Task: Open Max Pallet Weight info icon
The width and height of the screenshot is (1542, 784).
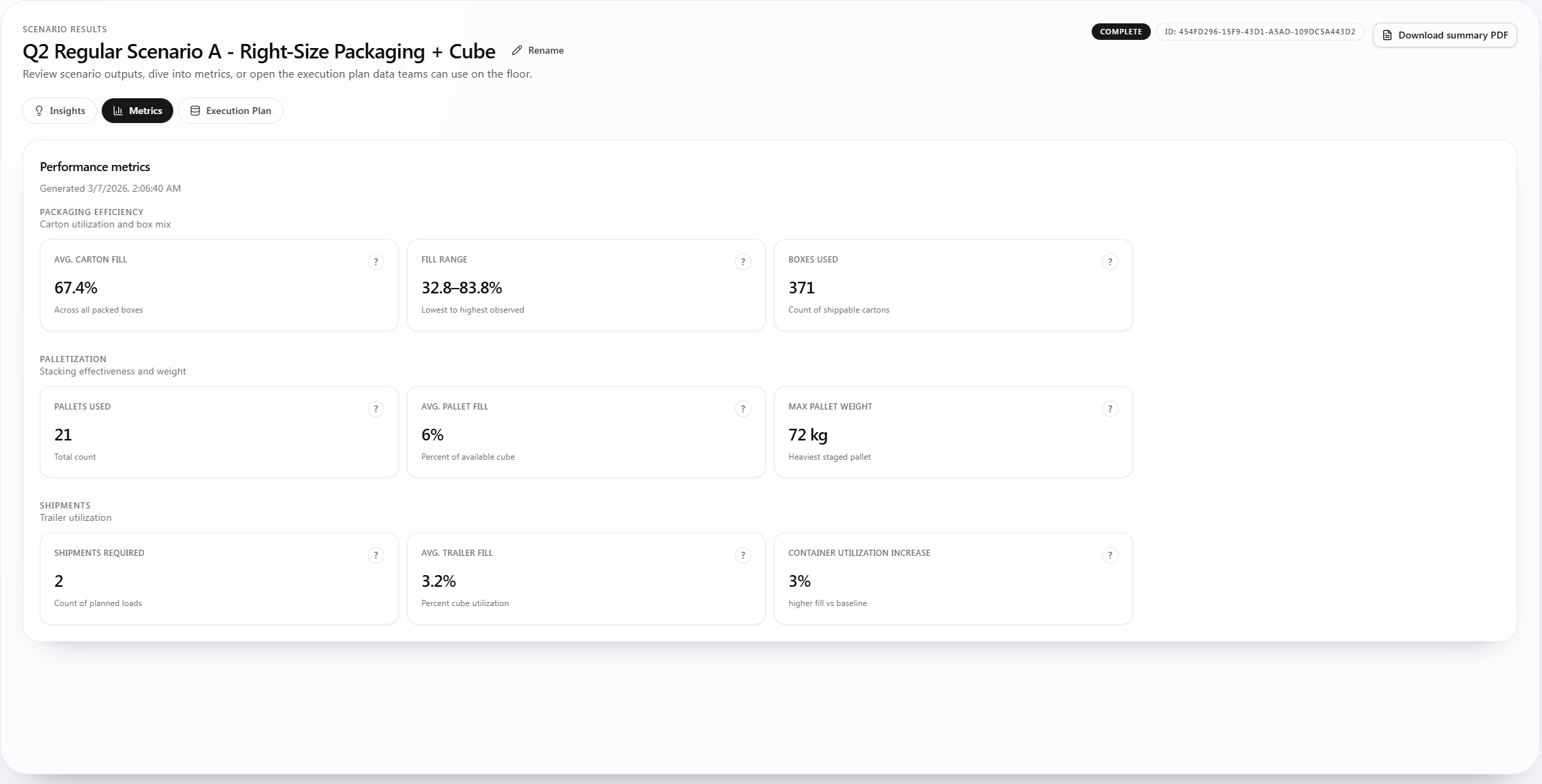Action: click(x=1110, y=409)
